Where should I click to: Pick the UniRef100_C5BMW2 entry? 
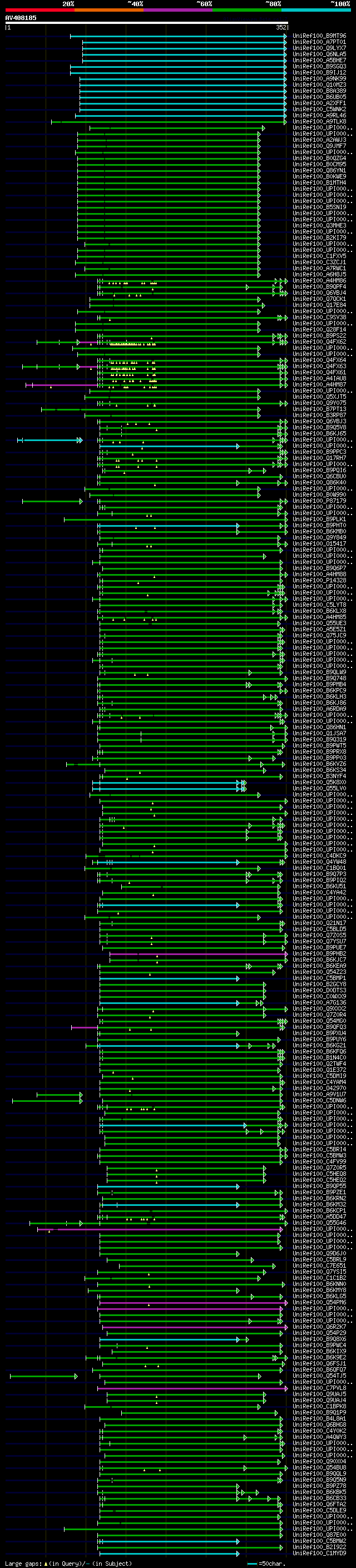coord(319,1541)
